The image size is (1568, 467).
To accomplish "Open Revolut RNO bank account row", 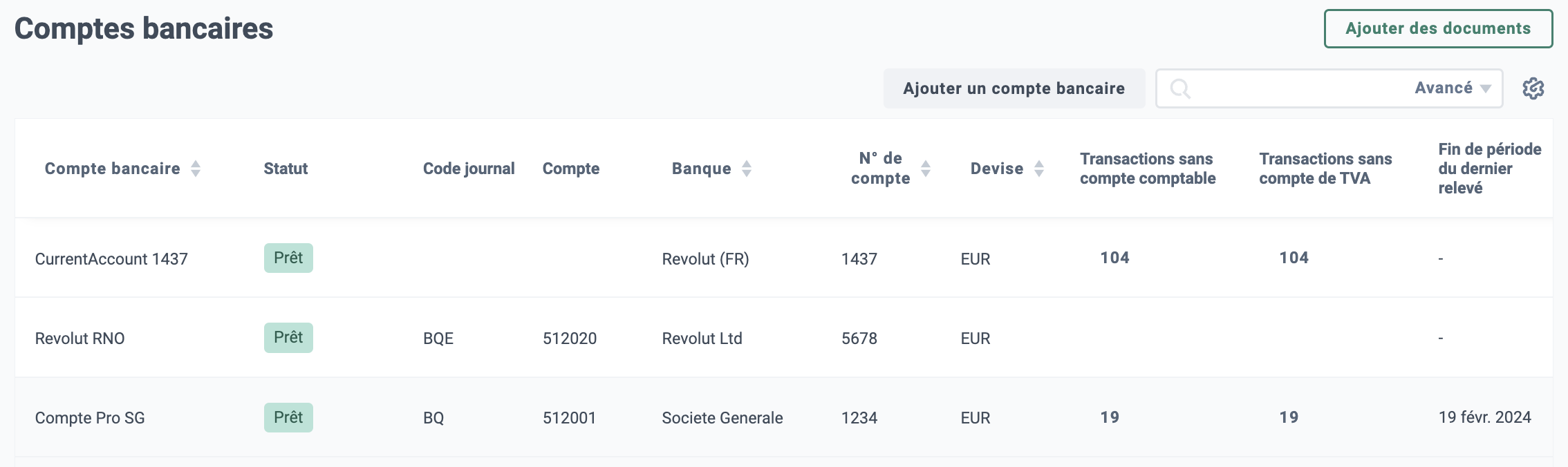I will click(784, 337).
